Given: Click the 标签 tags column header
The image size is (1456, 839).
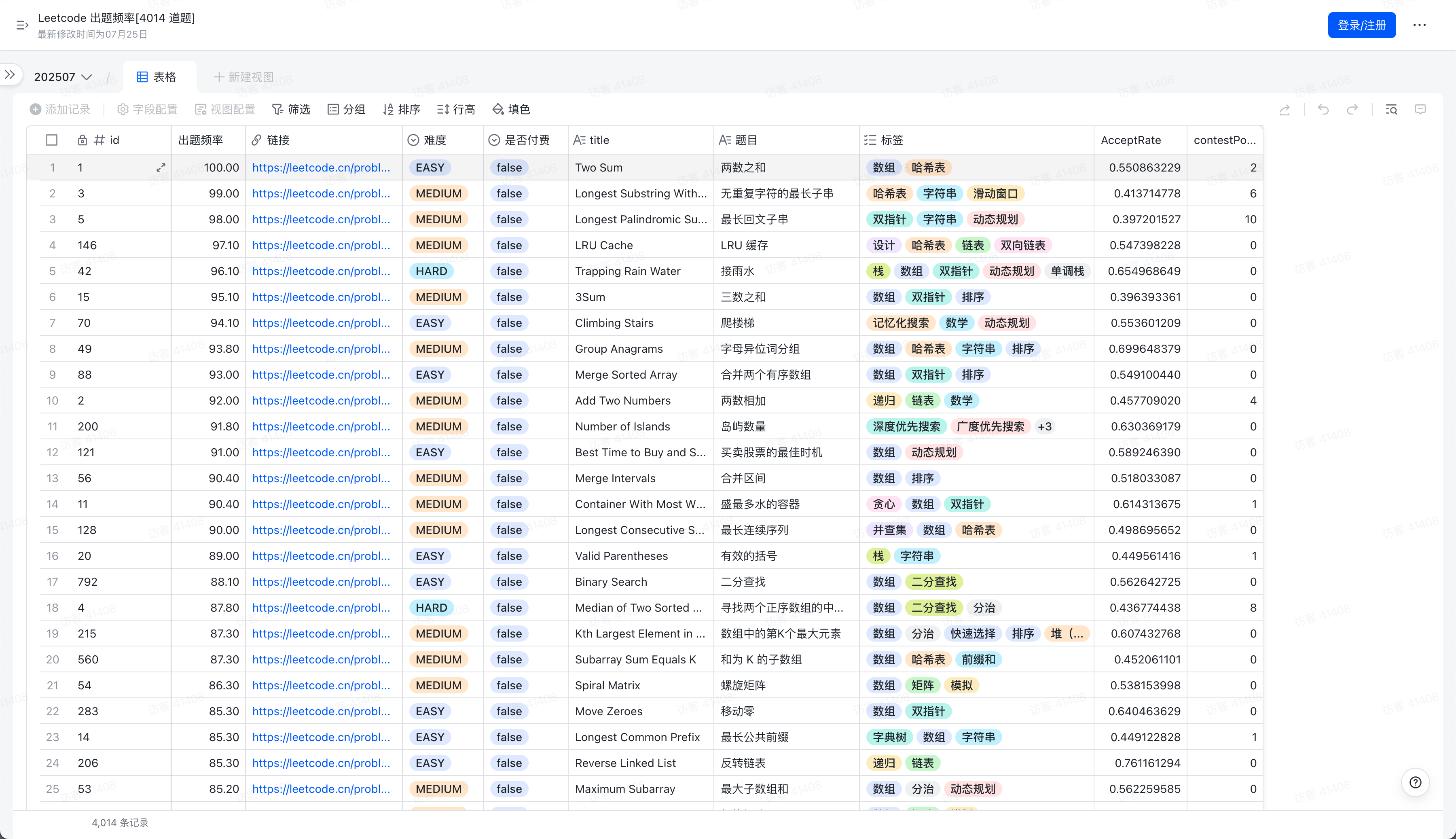Looking at the screenshot, I should [976, 140].
